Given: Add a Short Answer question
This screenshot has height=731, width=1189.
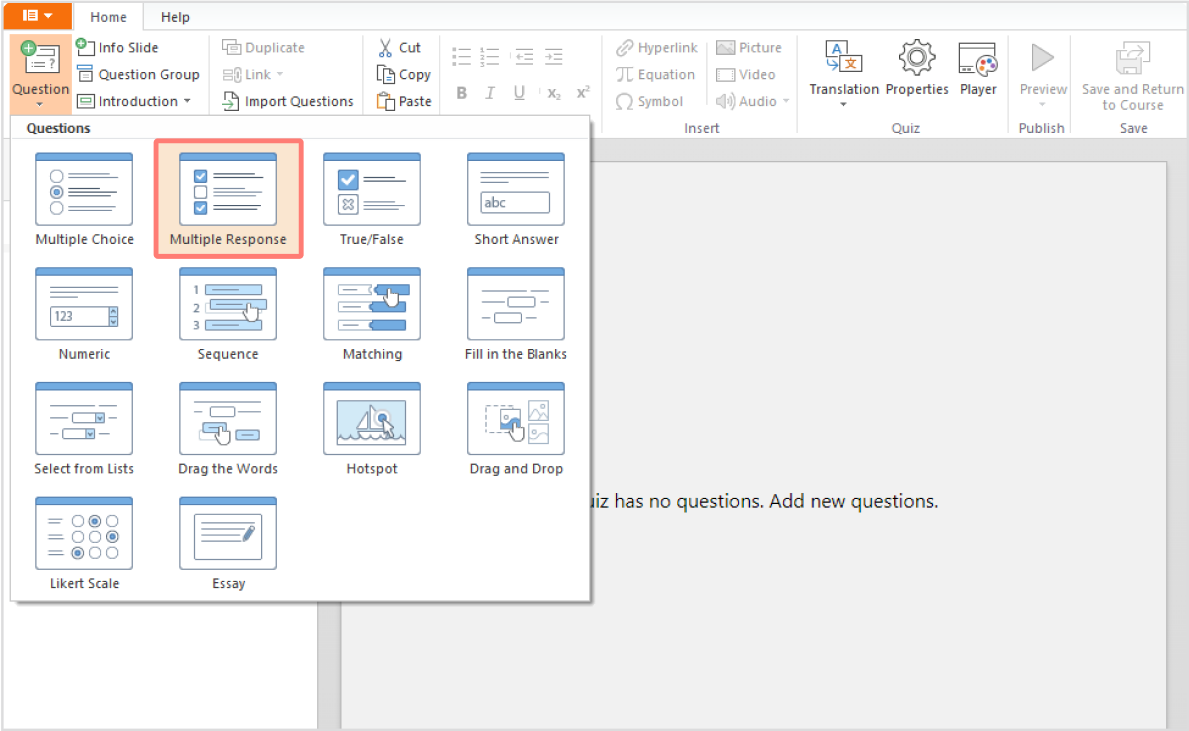Looking at the screenshot, I should (x=516, y=199).
